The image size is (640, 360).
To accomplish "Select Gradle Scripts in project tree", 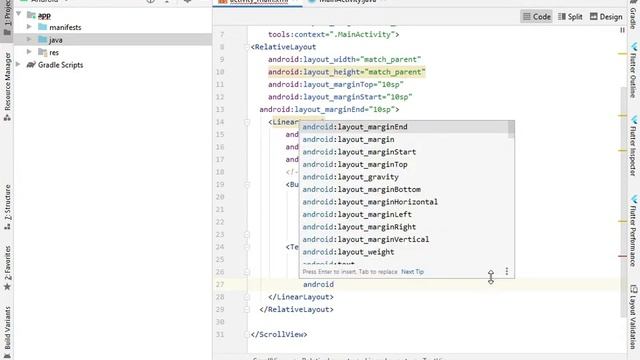I will tap(60, 65).
